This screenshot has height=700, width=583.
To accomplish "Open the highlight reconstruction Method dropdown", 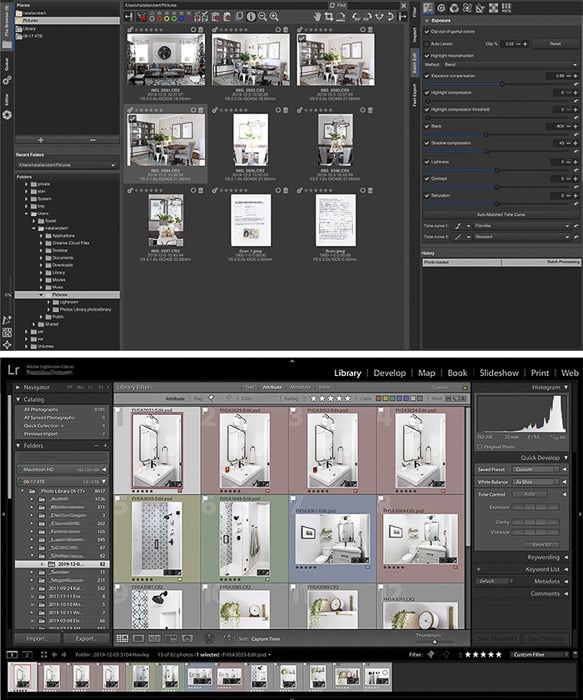I will coord(511,65).
